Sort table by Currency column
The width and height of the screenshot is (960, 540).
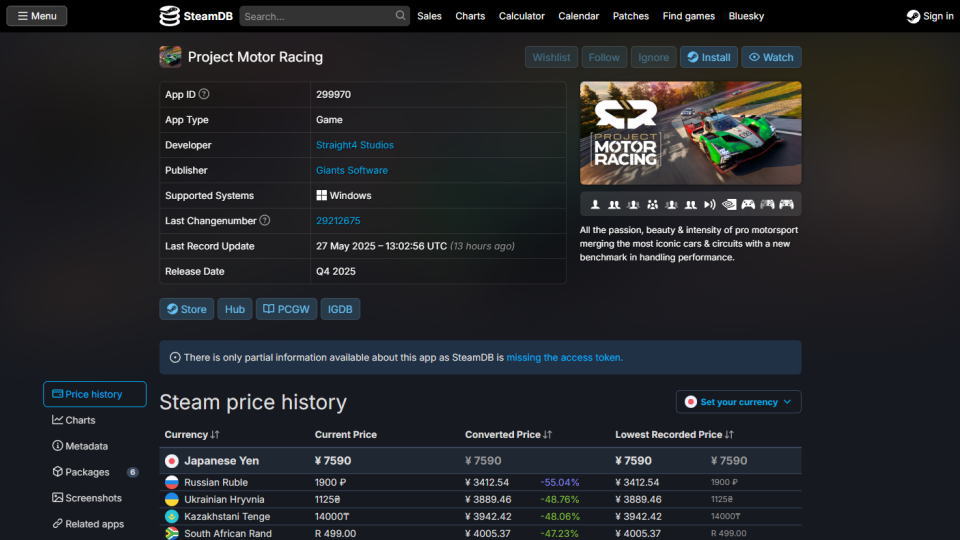192,435
